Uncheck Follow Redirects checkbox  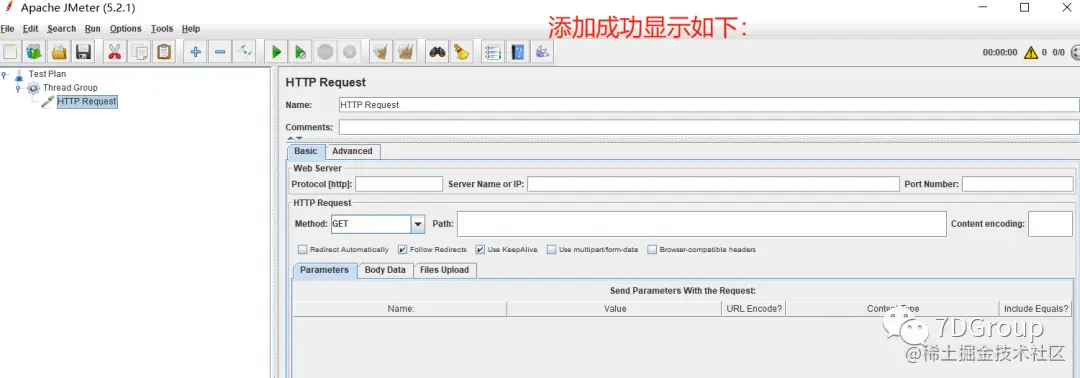[x=403, y=250]
